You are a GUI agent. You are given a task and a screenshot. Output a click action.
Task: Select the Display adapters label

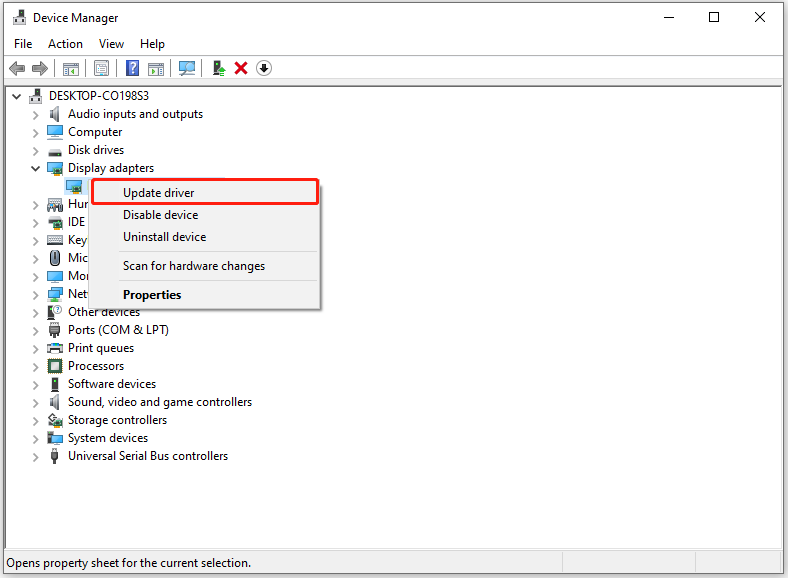(x=111, y=168)
